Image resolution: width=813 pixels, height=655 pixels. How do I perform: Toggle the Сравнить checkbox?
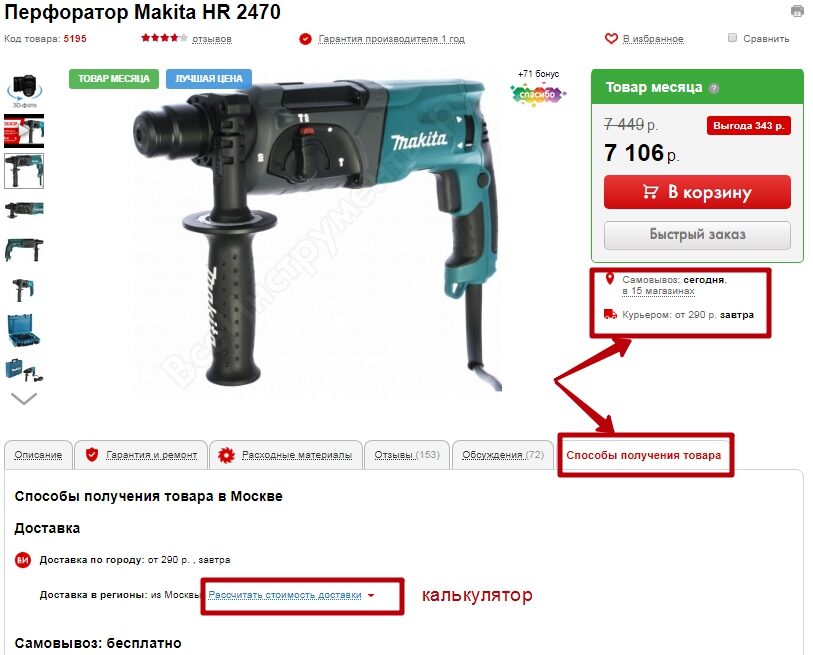732,38
